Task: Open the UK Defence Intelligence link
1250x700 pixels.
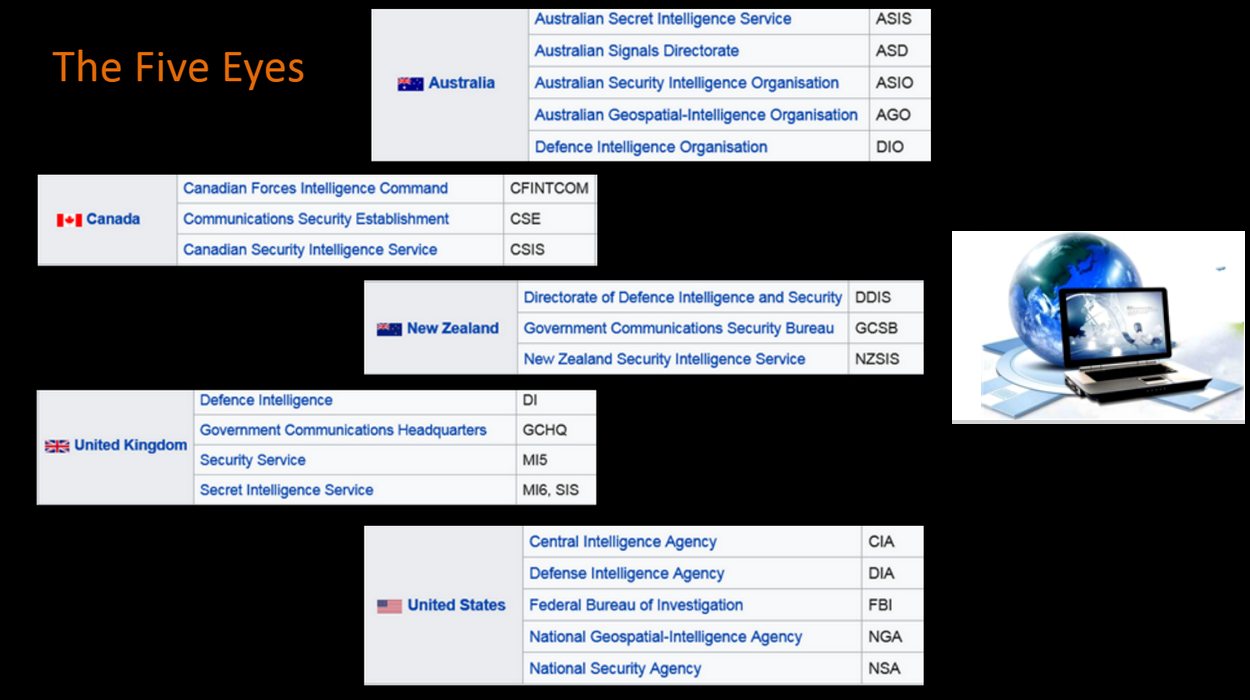Action: pos(266,400)
